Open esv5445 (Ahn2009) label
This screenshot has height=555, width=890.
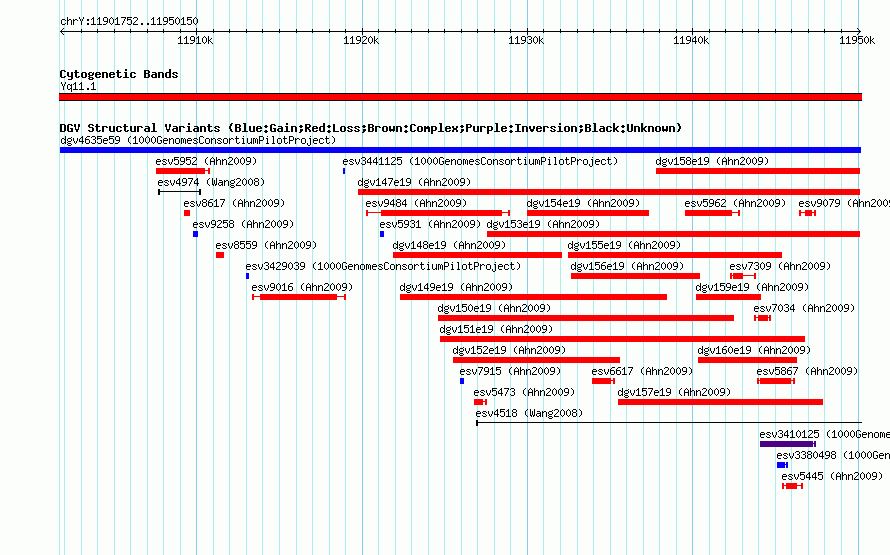pyautogui.click(x=832, y=476)
